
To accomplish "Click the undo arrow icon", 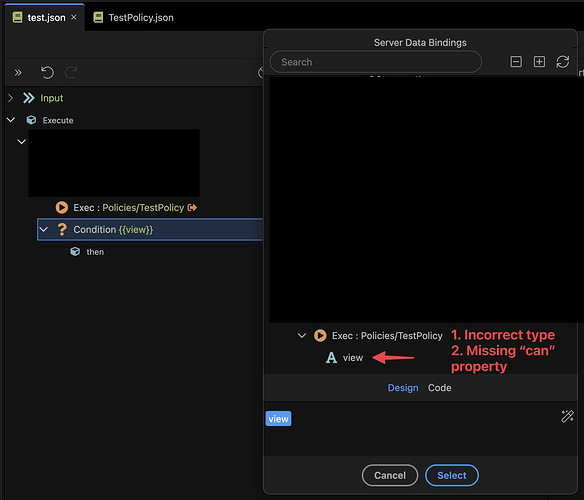I will tap(47, 72).
